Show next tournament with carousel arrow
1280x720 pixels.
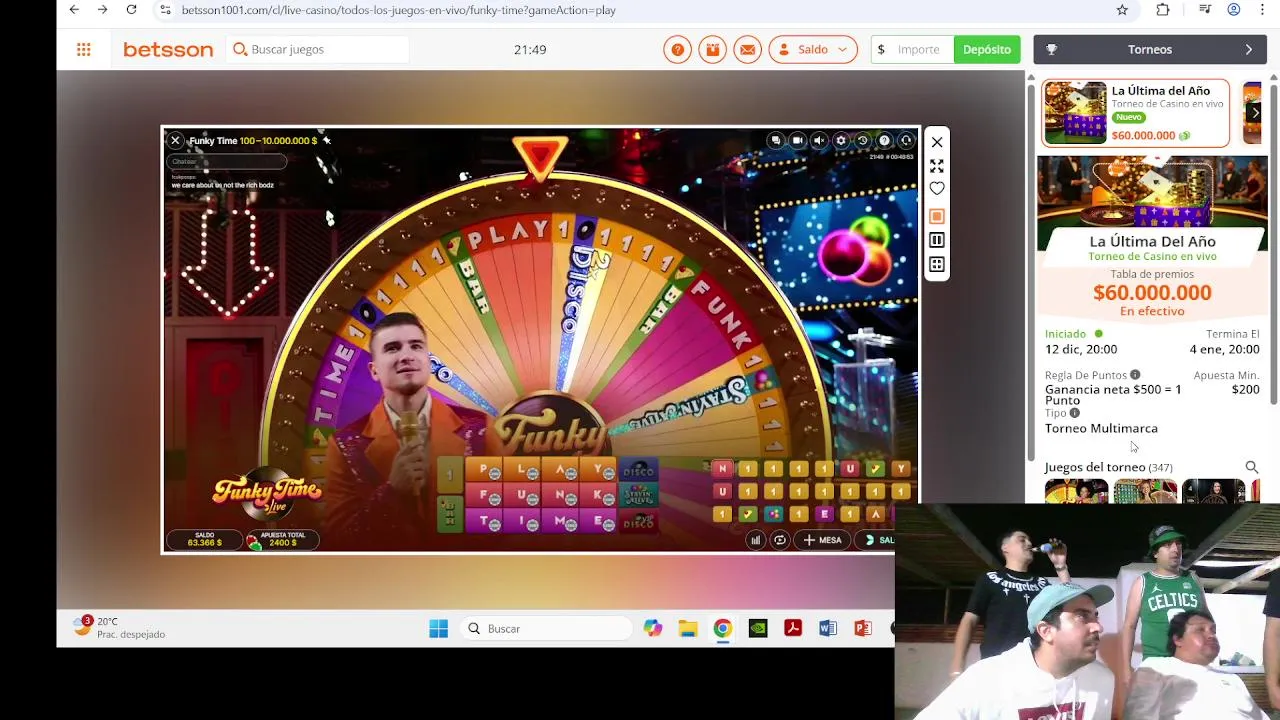click(x=1255, y=113)
